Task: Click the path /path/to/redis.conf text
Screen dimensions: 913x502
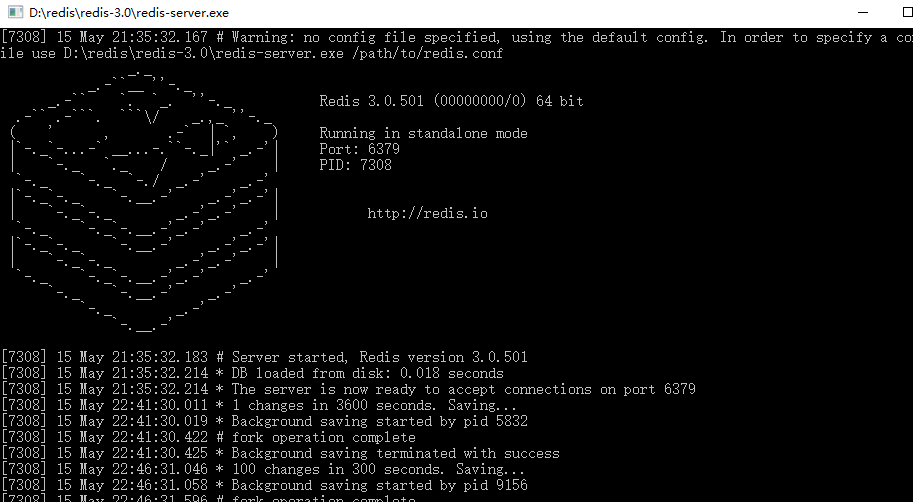Action: tap(427, 54)
